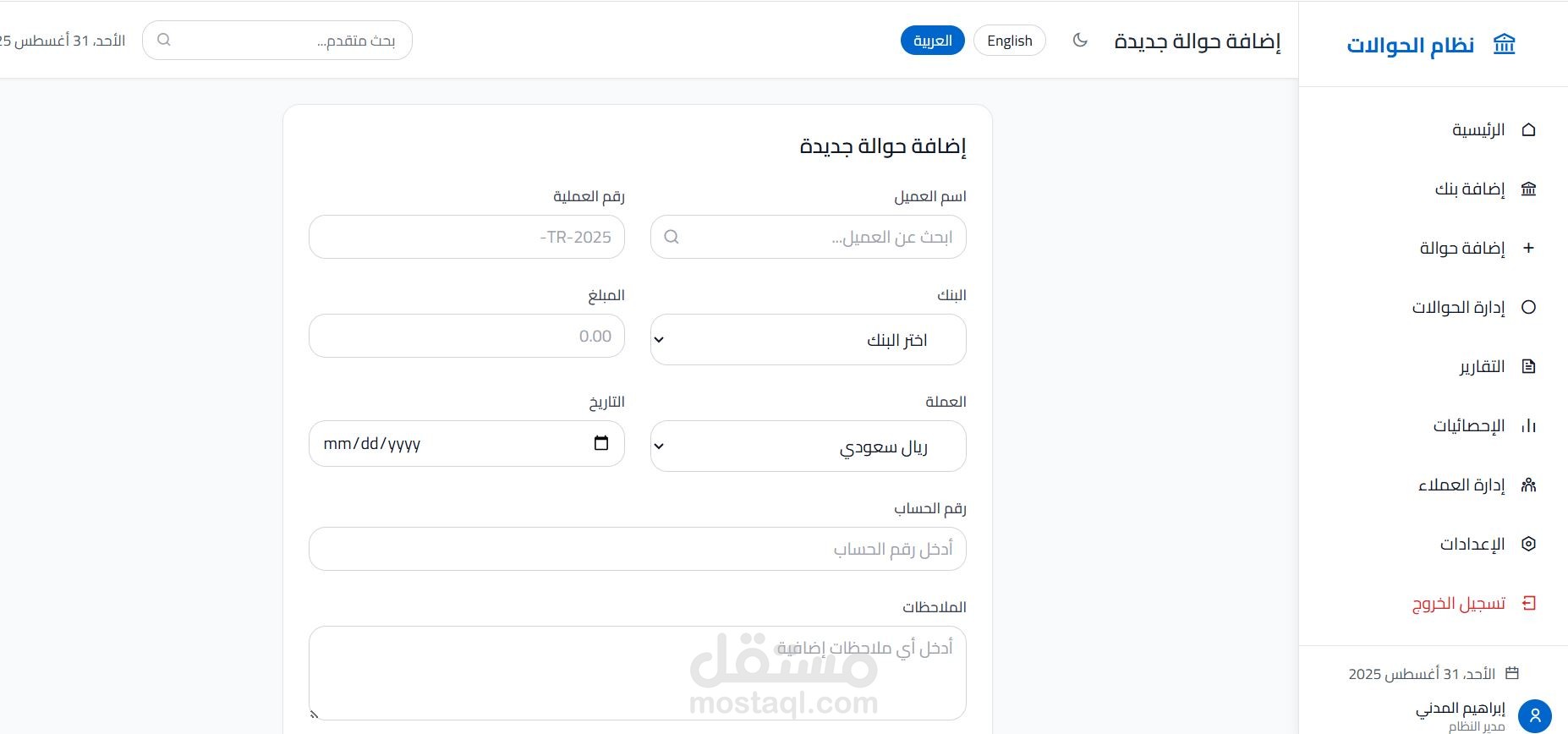Focus the advanced search box in the header
The width and height of the screenshot is (1568, 734).
click(x=277, y=40)
